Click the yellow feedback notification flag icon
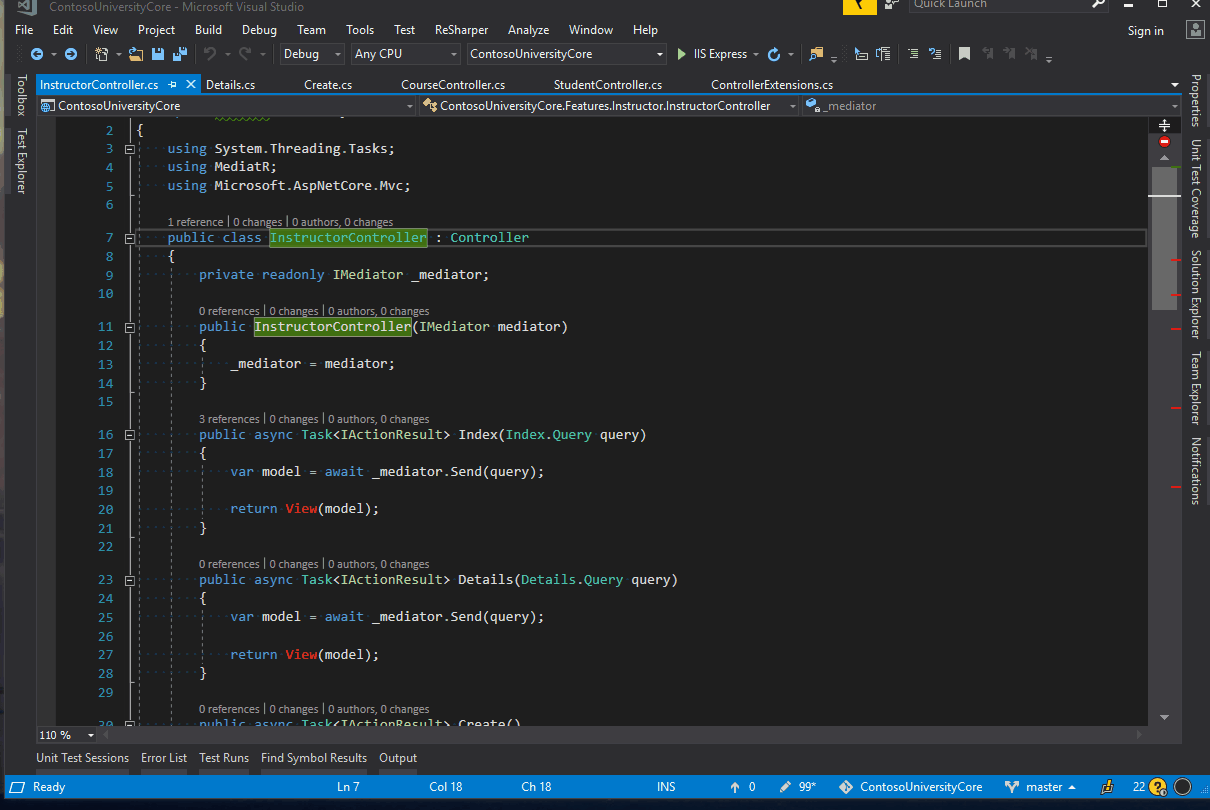The image size is (1210, 810). 859,6
